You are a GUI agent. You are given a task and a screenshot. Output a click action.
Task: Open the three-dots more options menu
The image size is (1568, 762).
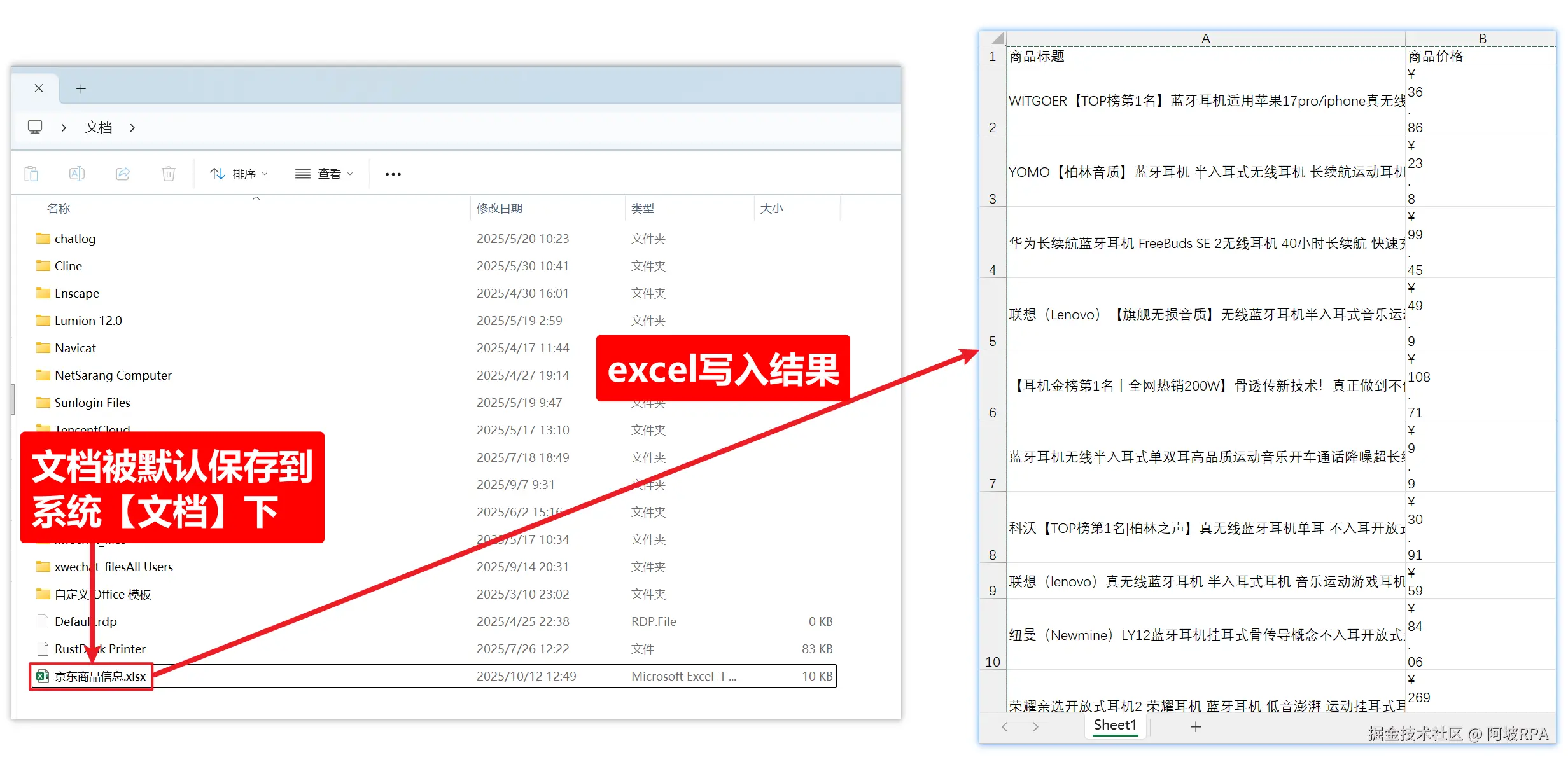point(393,174)
